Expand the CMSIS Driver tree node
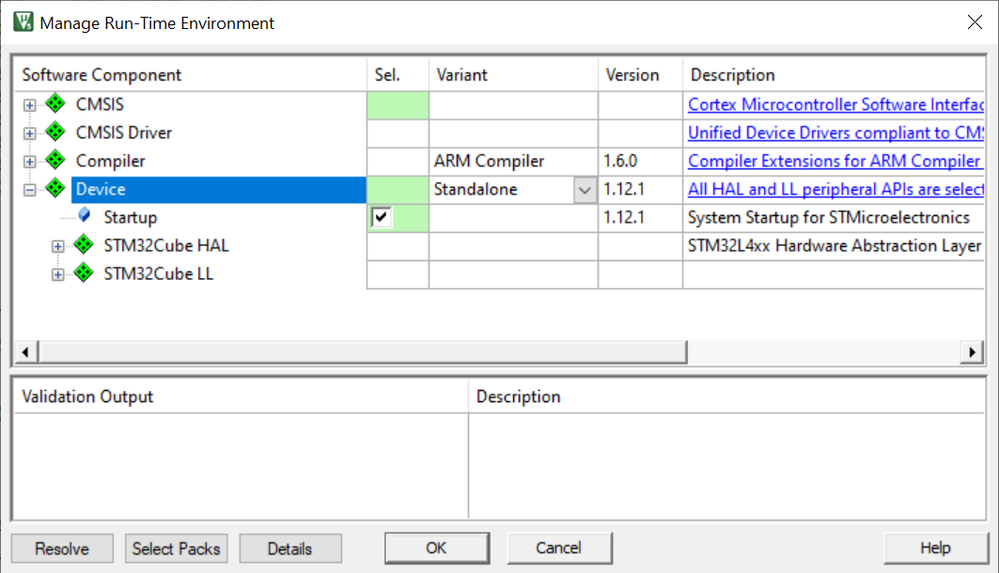This screenshot has width=999, height=573. tap(29, 133)
